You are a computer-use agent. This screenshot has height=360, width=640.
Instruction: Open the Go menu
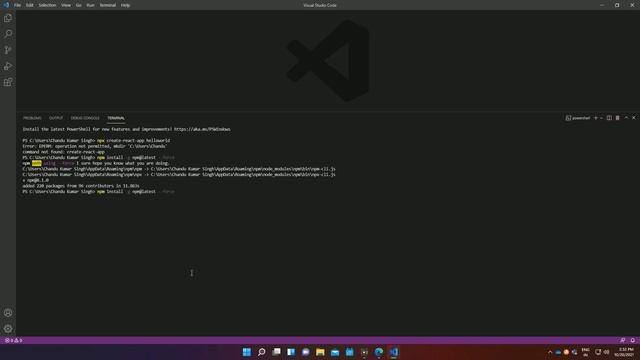click(x=78, y=5)
